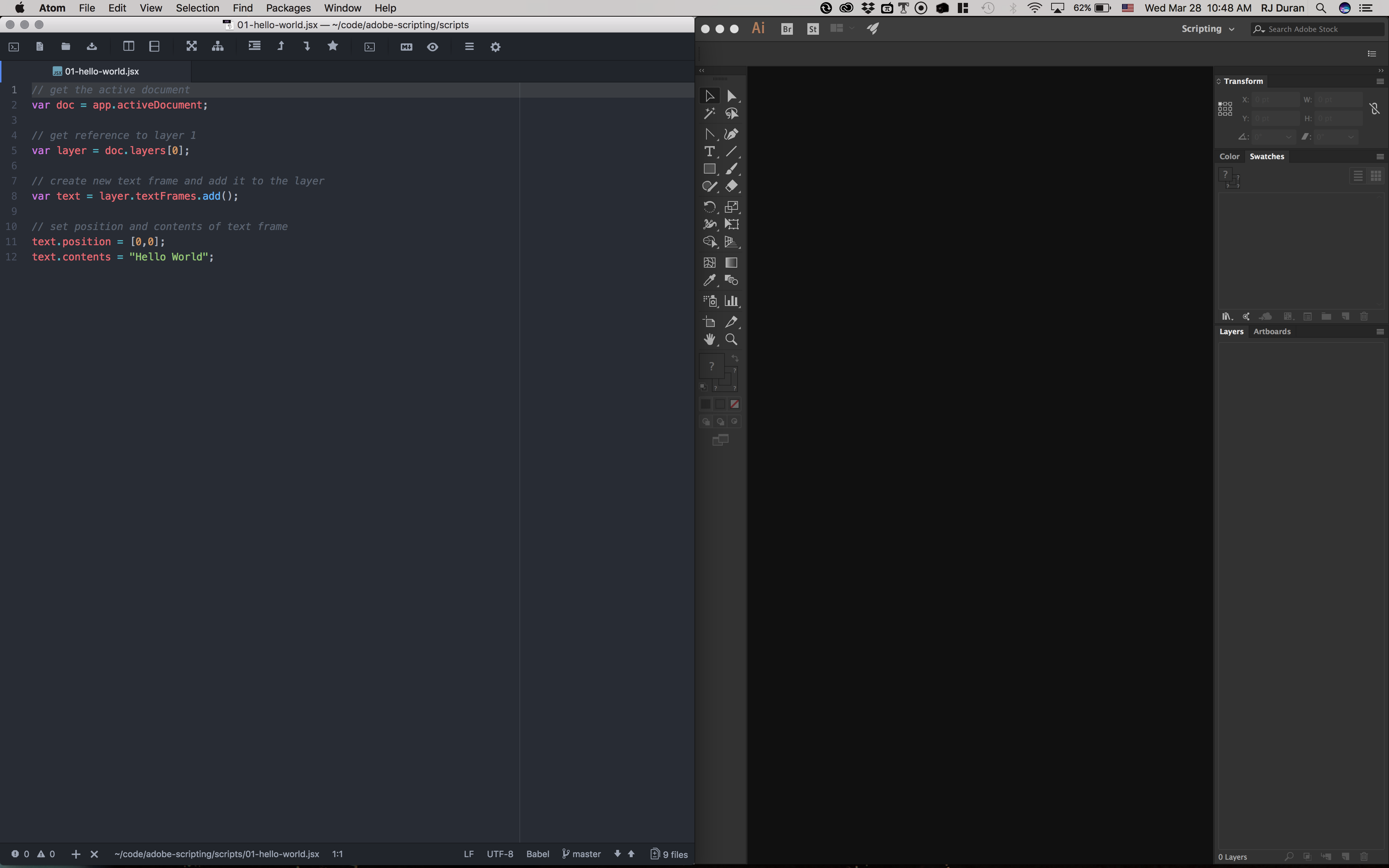This screenshot has height=868, width=1389.
Task: Toggle Markdown preview eye icon
Action: [433, 47]
